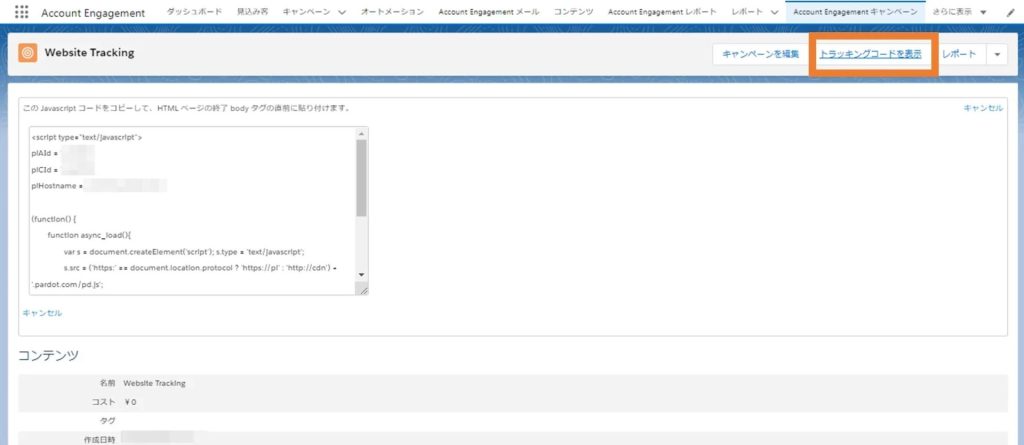Open Account Engagement レポート tab
This screenshot has height=445, width=1024.
click(x=662, y=12)
